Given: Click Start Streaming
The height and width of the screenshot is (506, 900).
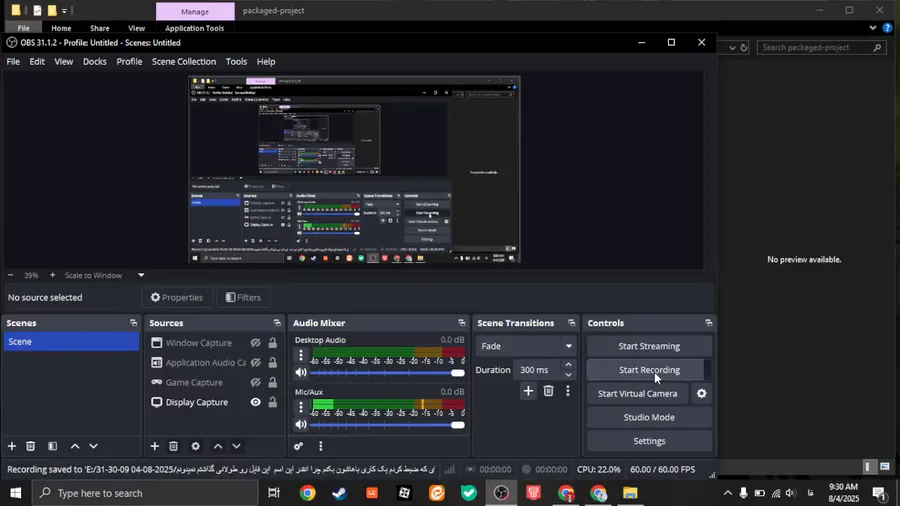Looking at the screenshot, I should pyautogui.click(x=649, y=346).
